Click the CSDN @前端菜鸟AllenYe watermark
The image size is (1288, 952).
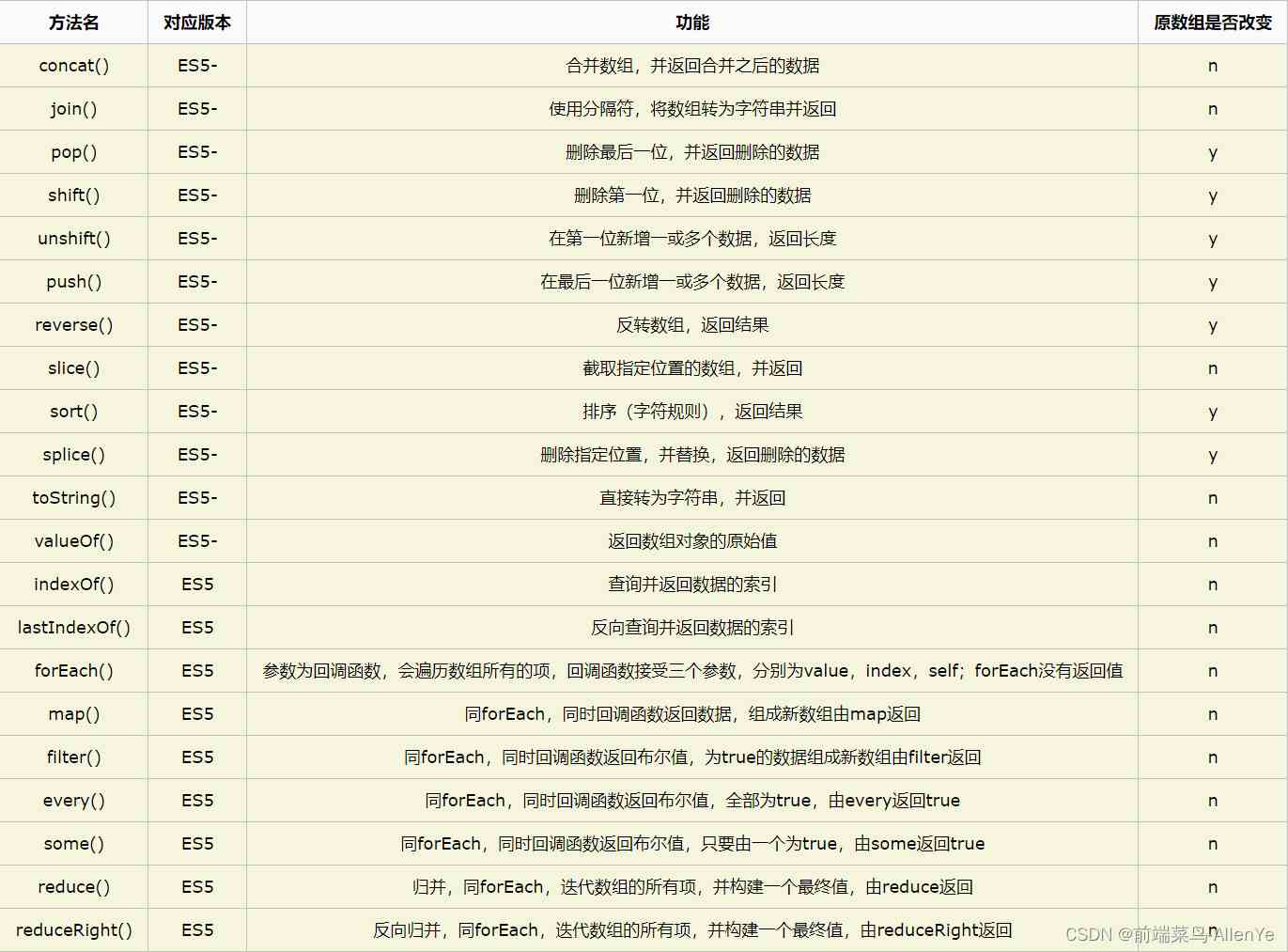tap(1170, 934)
